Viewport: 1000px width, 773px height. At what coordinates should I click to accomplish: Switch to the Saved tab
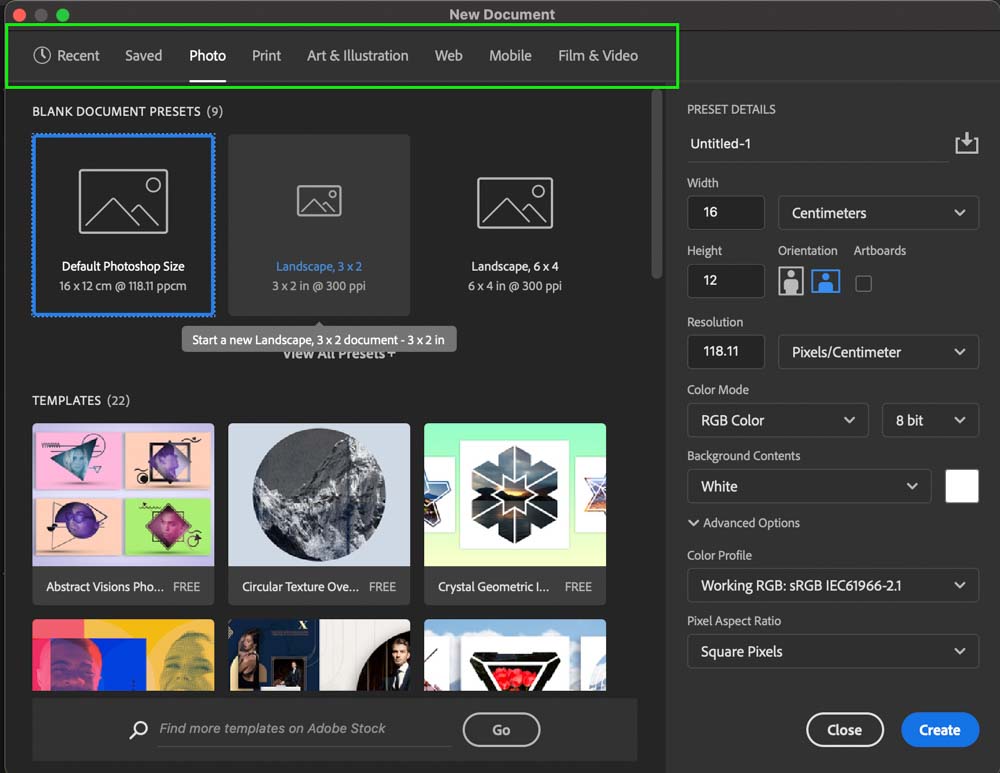click(x=143, y=55)
